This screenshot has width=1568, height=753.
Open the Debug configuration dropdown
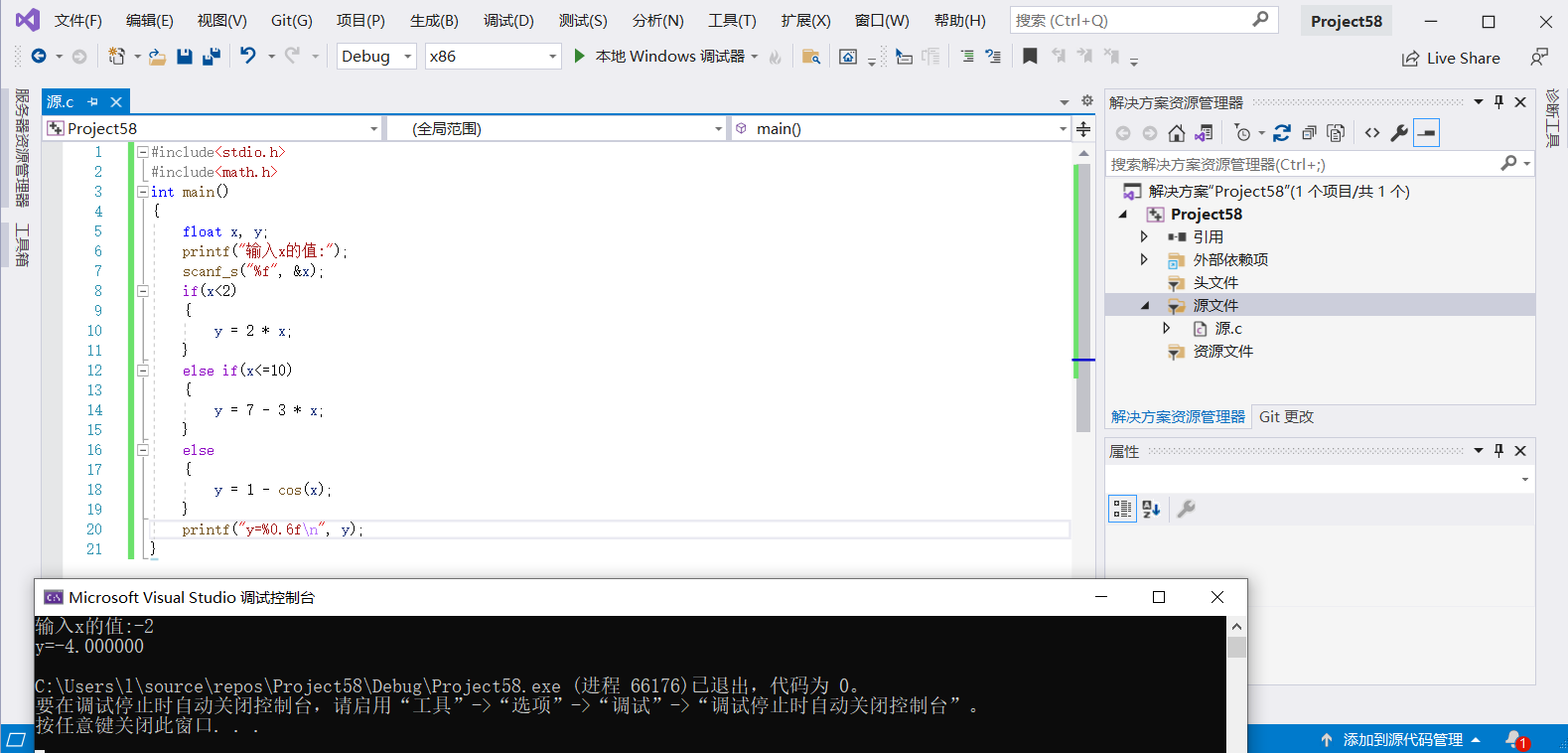click(408, 57)
